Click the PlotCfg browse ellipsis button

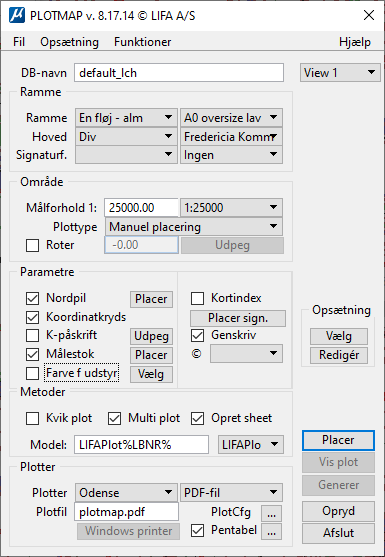(x=271, y=513)
